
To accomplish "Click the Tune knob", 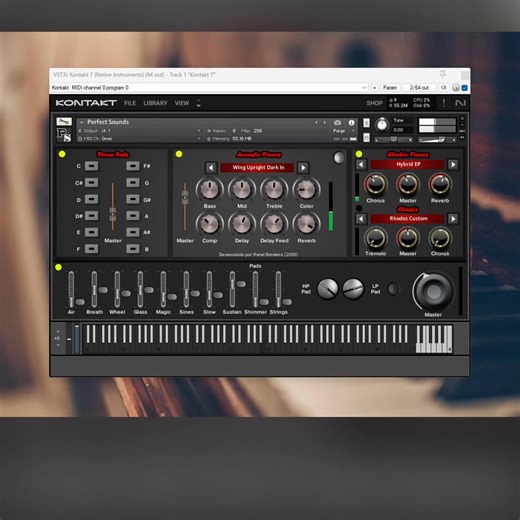I will click(x=382, y=125).
